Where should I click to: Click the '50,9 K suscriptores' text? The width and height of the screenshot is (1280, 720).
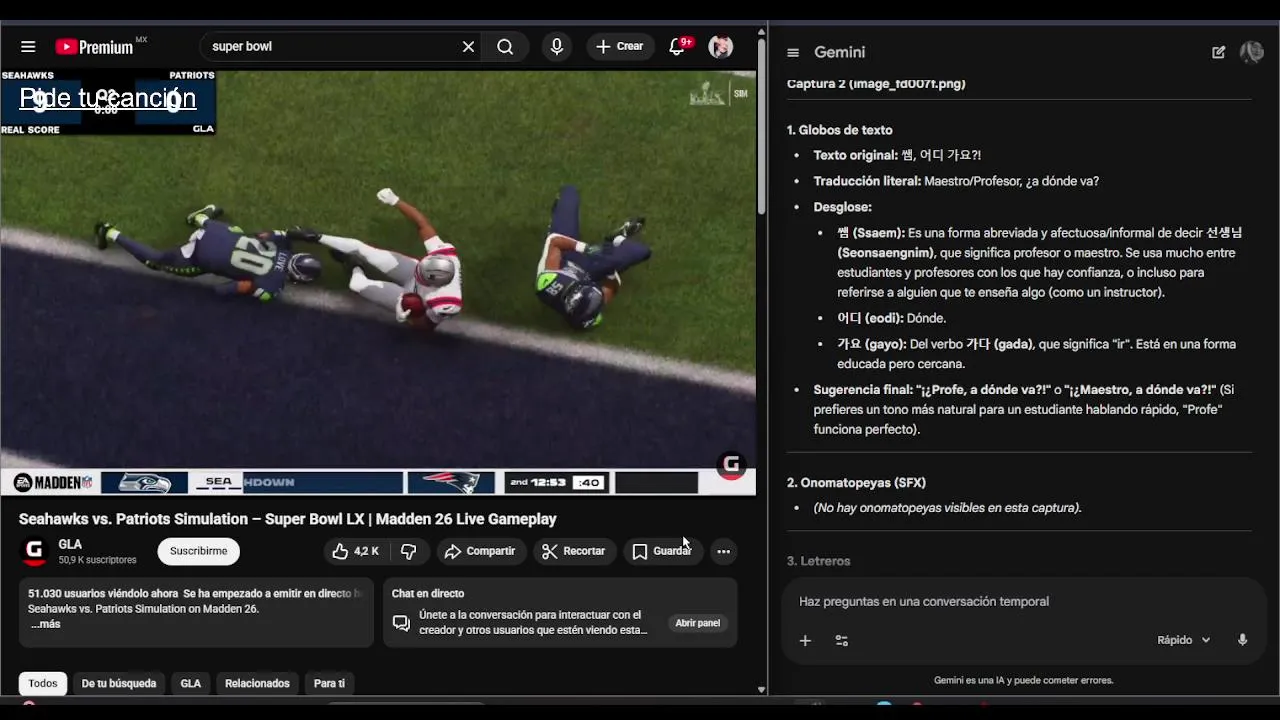[97, 561]
